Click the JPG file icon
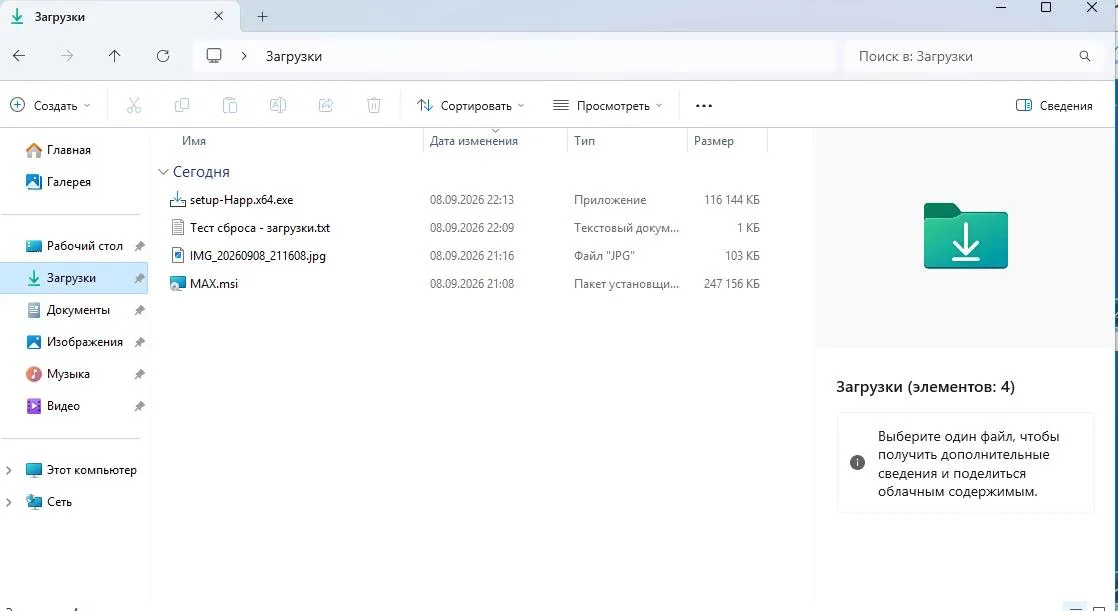1118x611 pixels. pyautogui.click(x=178, y=255)
